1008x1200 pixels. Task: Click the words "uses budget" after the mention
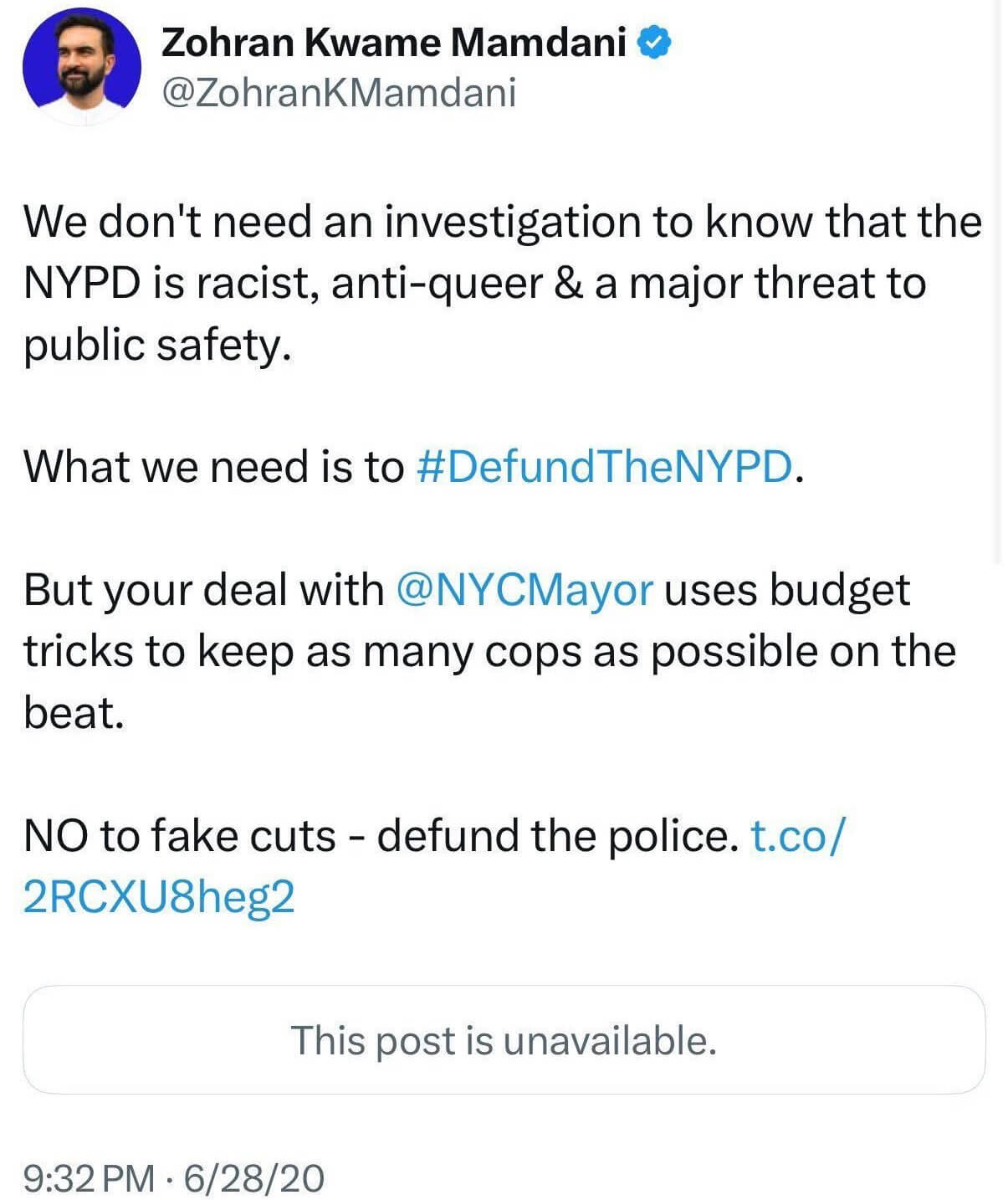786,590
